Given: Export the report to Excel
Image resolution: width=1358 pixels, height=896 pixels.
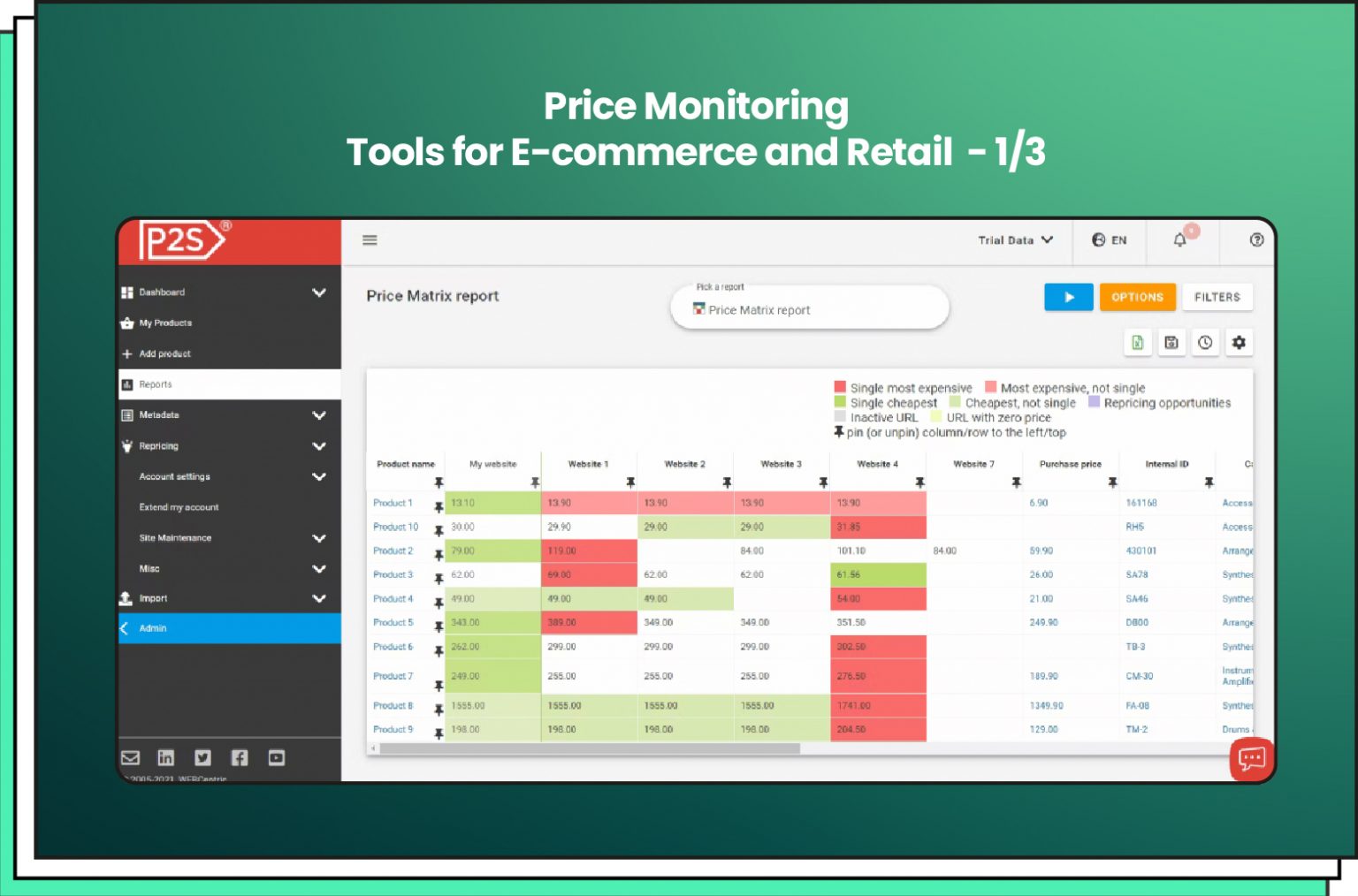Looking at the screenshot, I should point(1138,343).
